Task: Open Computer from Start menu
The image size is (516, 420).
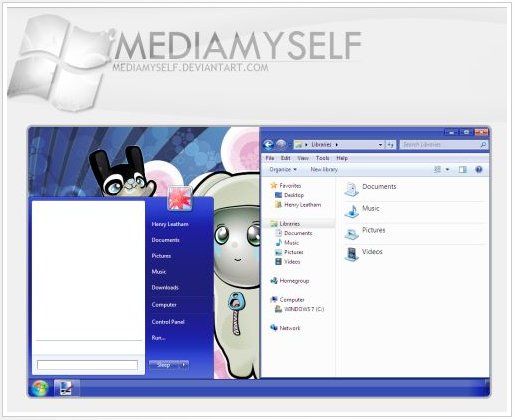Action: point(164,305)
